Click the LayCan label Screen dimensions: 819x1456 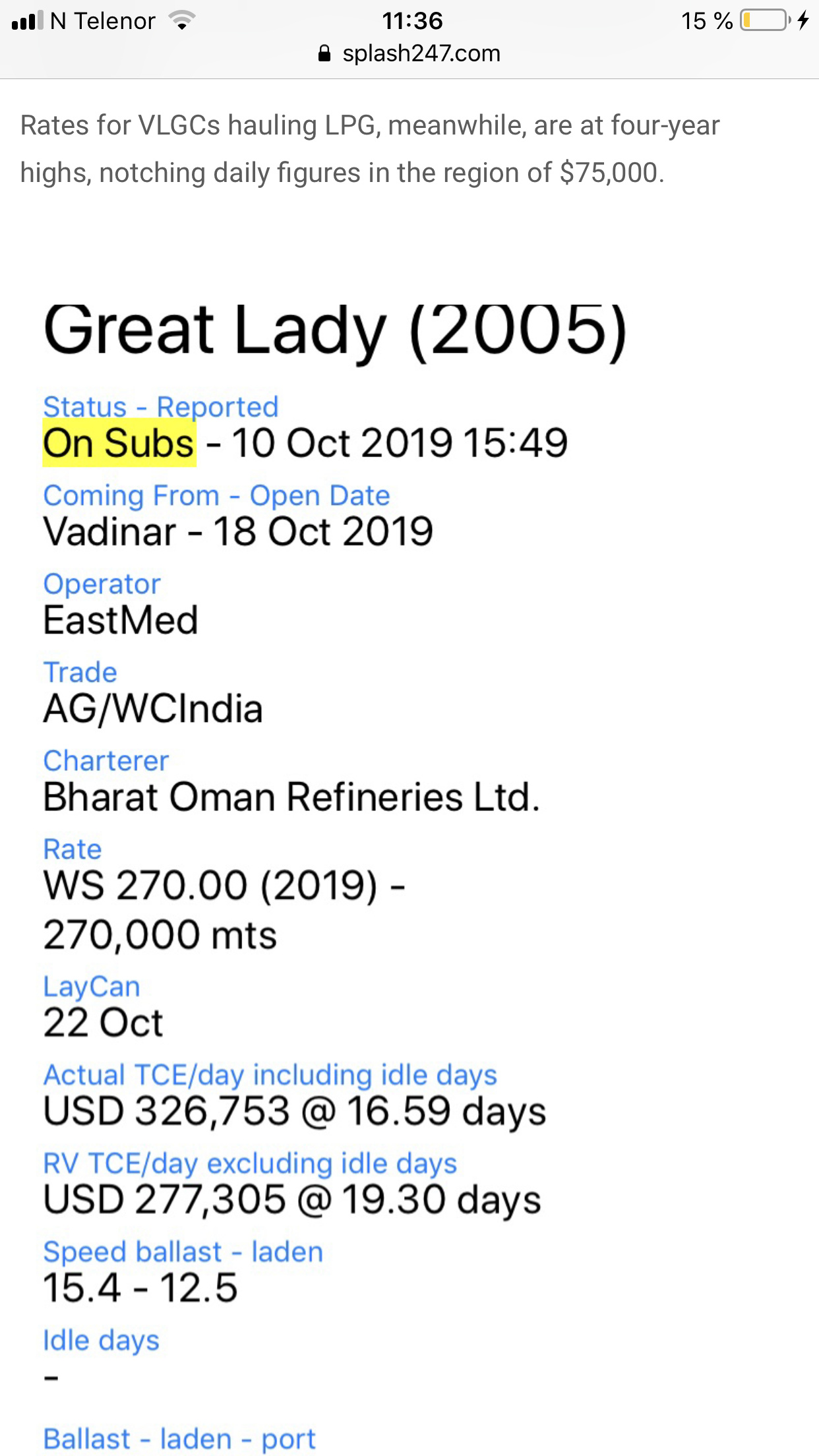coord(92,987)
